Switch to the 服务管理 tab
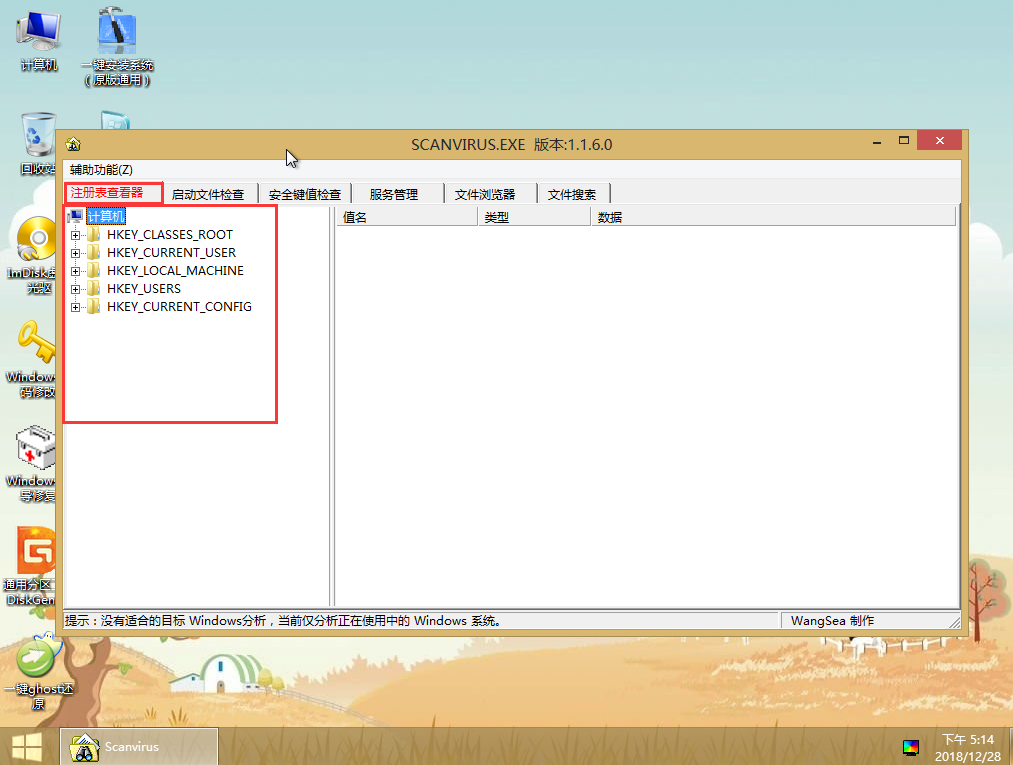Image resolution: width=1013 pixels, height=765 pixels. [x=393, y=194]
